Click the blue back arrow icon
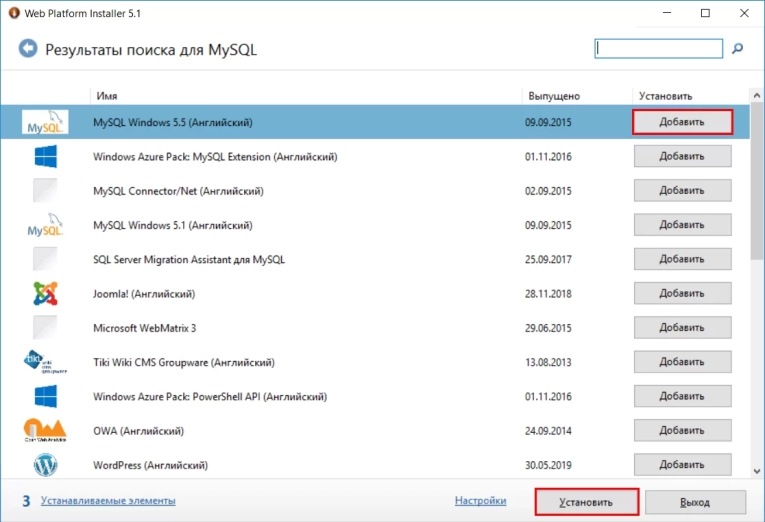765x522 pixels. (x=28, y=49)
